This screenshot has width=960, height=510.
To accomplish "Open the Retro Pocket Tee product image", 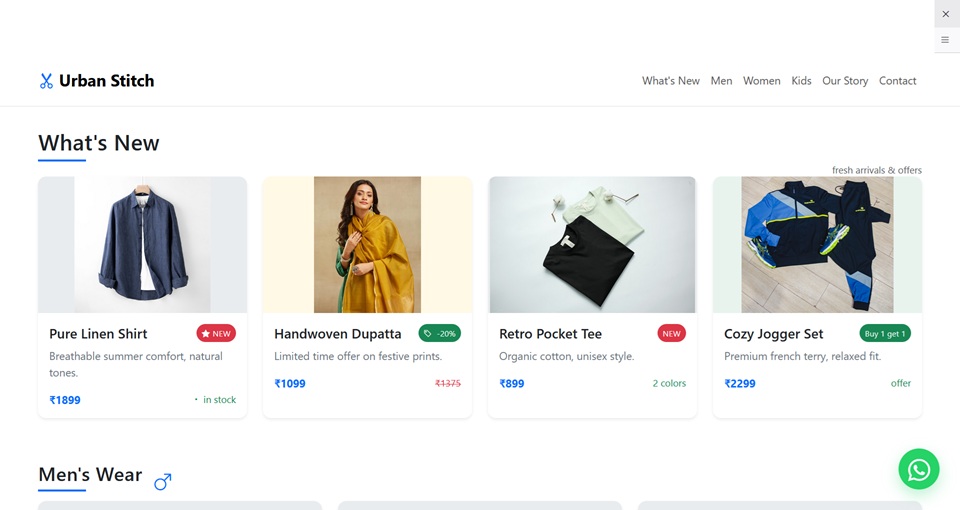I will pyautogui.click(x=592, y=245).
